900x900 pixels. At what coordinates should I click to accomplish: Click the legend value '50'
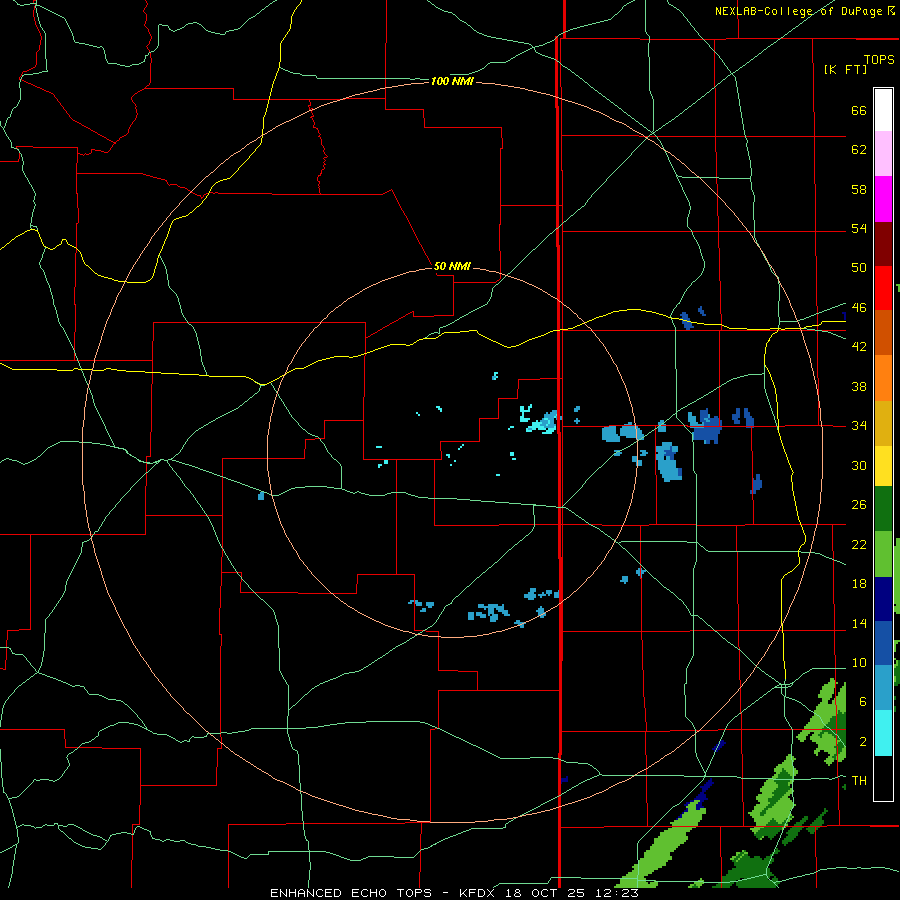[x=859, y=268]
